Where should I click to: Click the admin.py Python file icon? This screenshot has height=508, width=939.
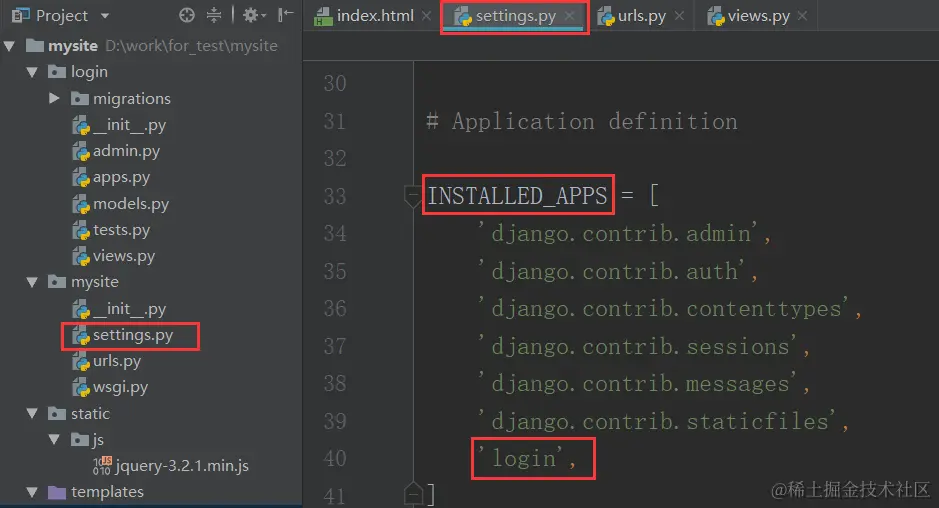tap(81, 152)
